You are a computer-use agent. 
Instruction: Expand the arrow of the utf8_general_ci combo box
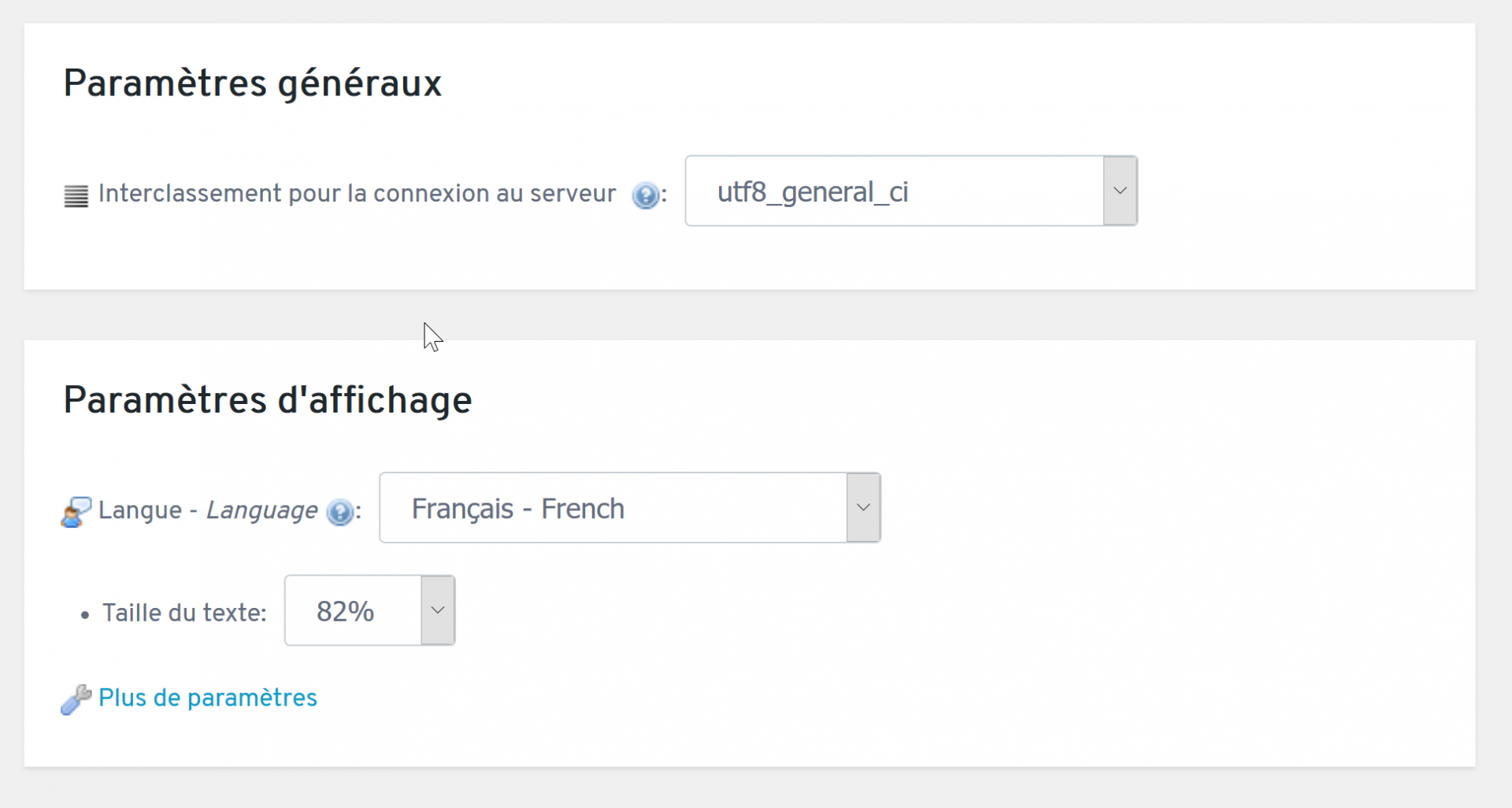coord(1120,191)
